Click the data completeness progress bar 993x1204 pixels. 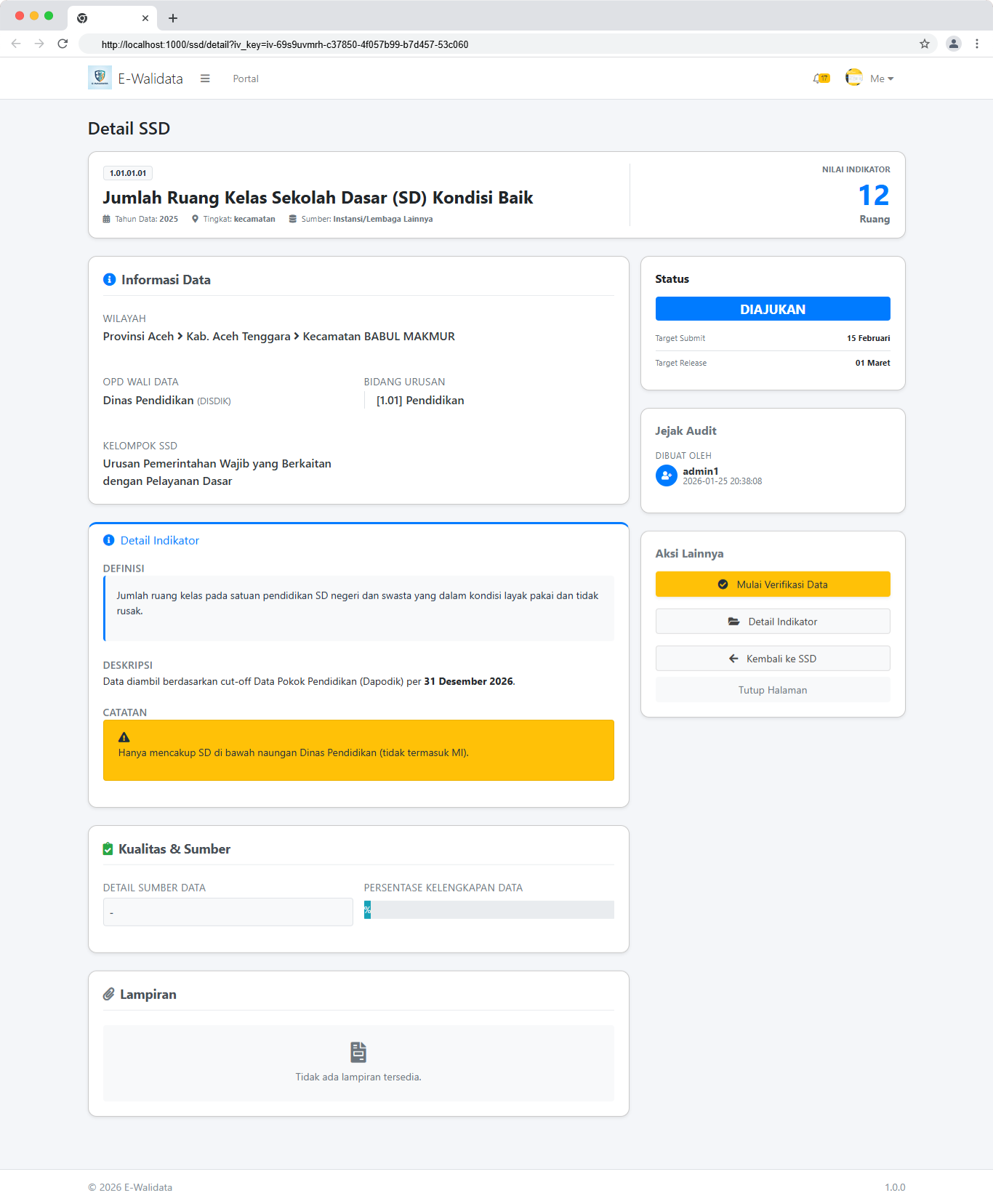(x=489, y=910)
